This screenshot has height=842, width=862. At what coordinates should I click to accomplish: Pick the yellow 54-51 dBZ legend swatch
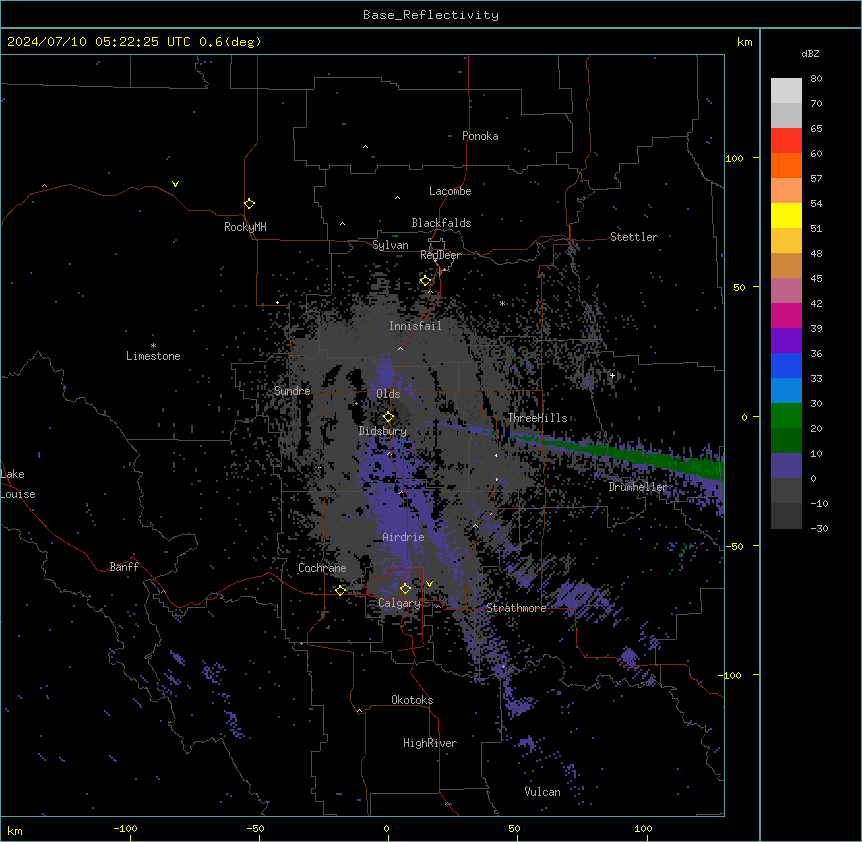(x=786, y=215)
